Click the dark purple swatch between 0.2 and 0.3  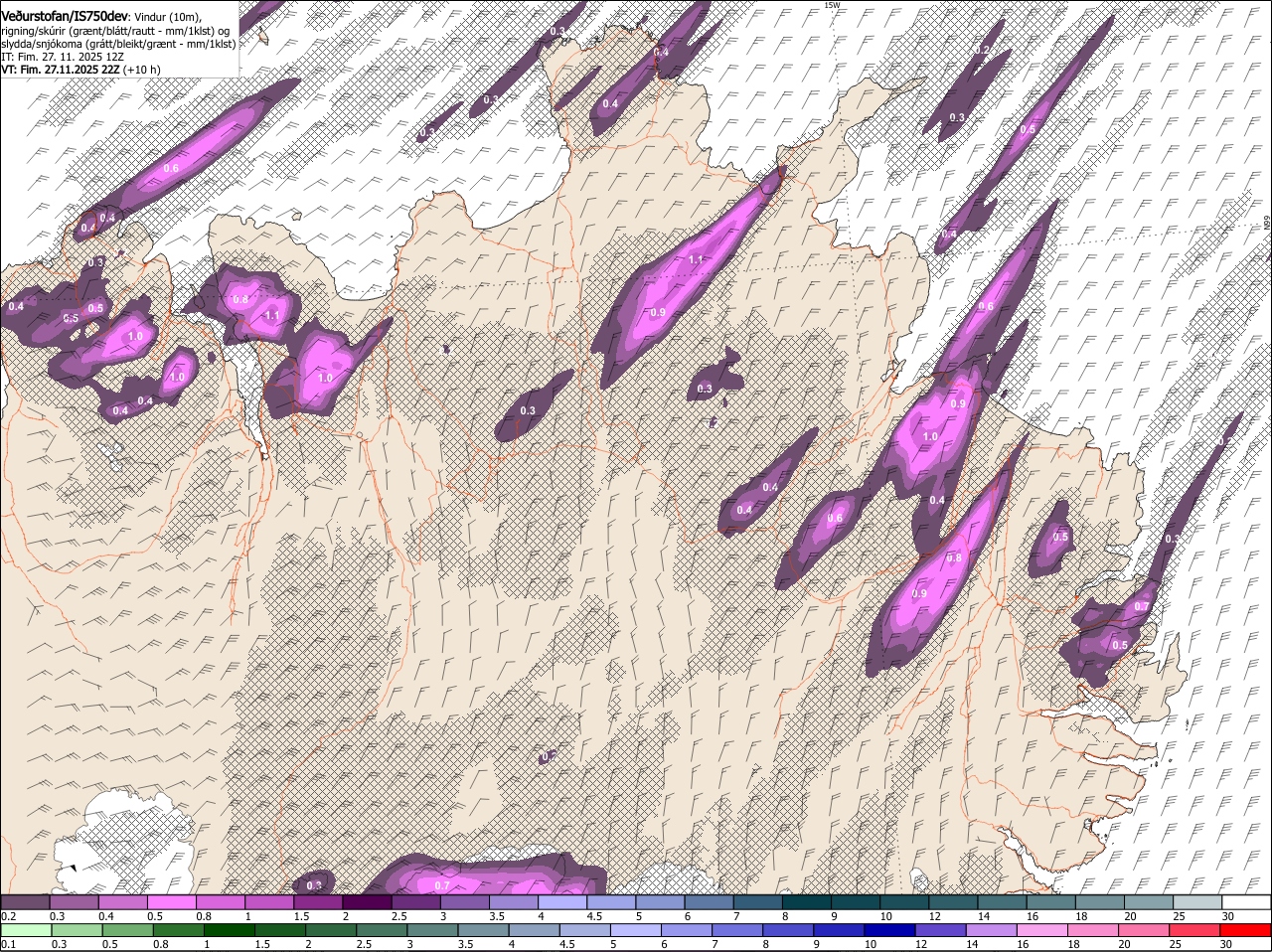pos(25,902)
